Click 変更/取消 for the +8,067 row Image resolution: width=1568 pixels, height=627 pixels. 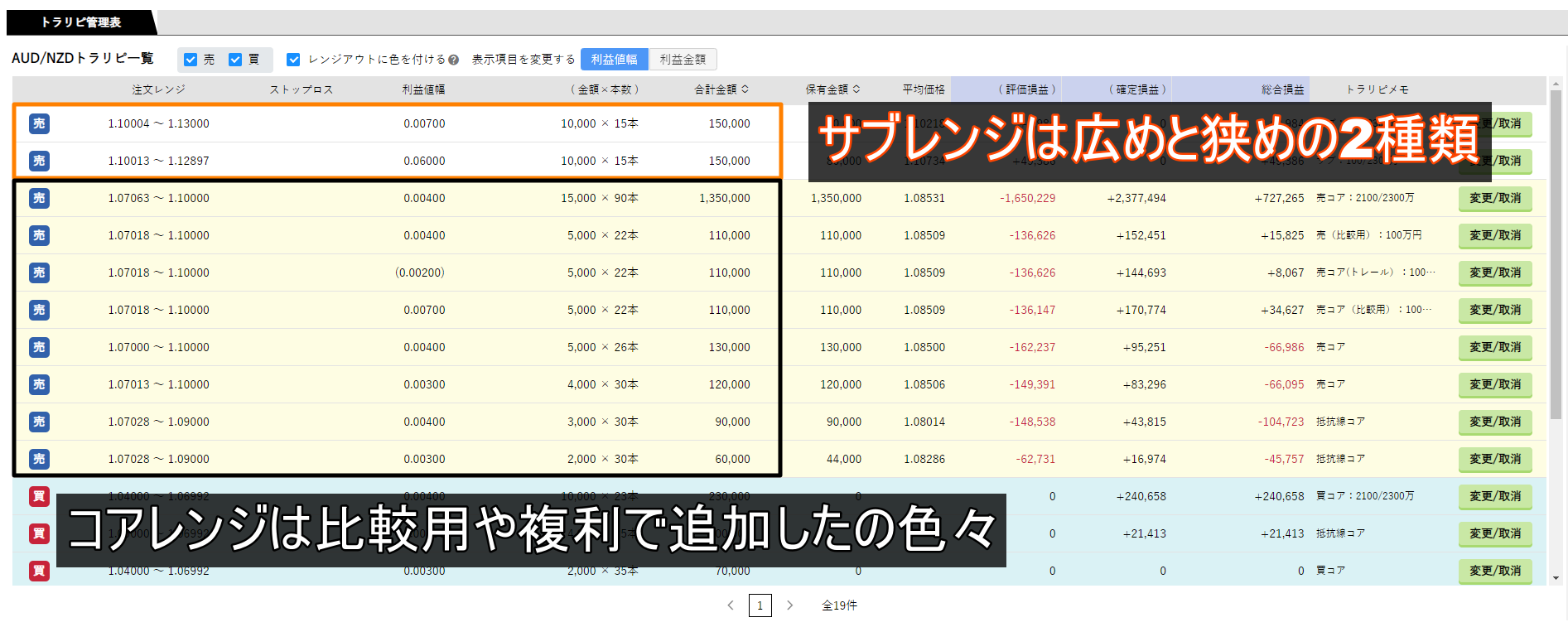(x=1495, y=273)
